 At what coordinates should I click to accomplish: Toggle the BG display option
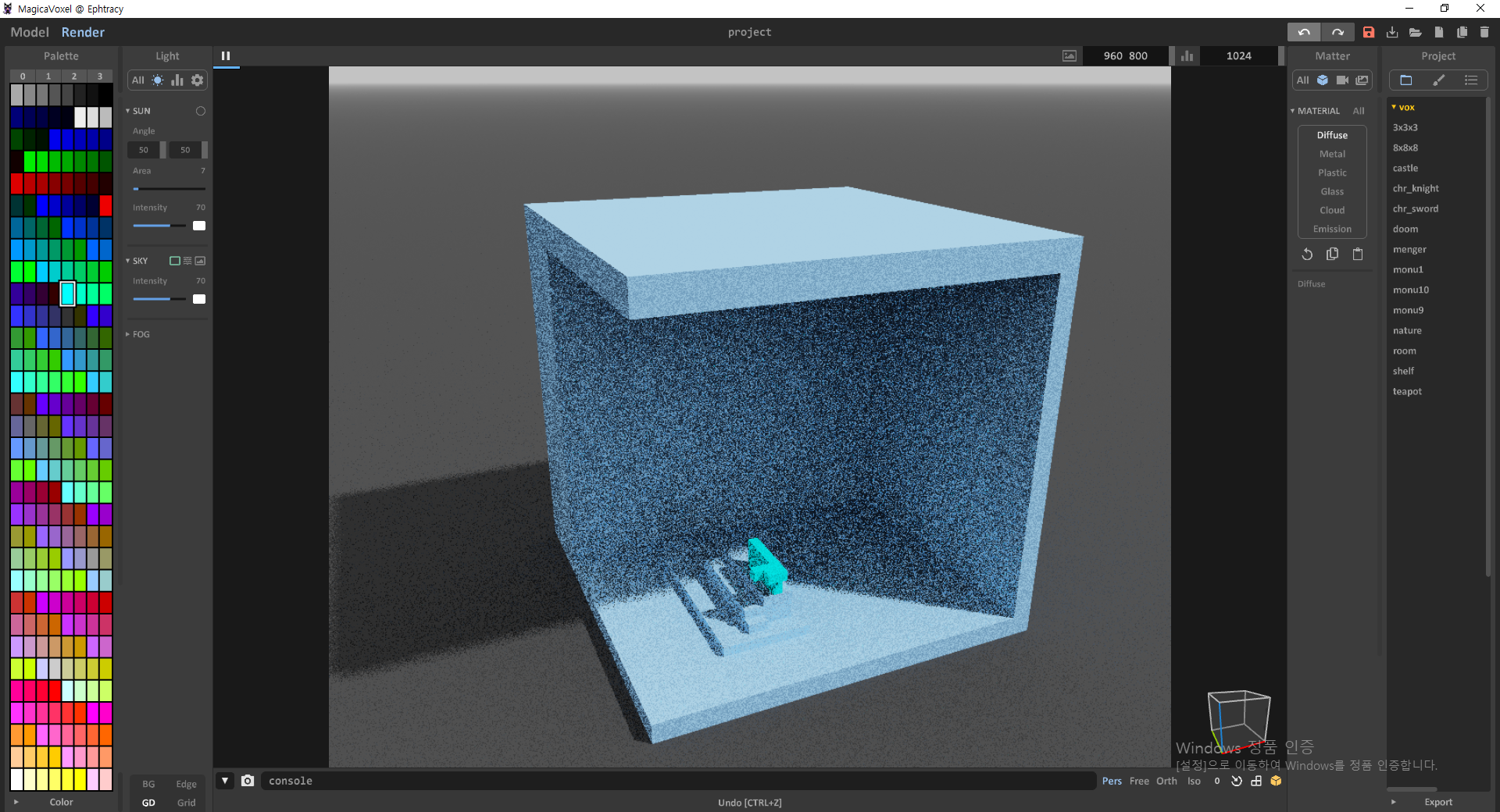(148, 784)
